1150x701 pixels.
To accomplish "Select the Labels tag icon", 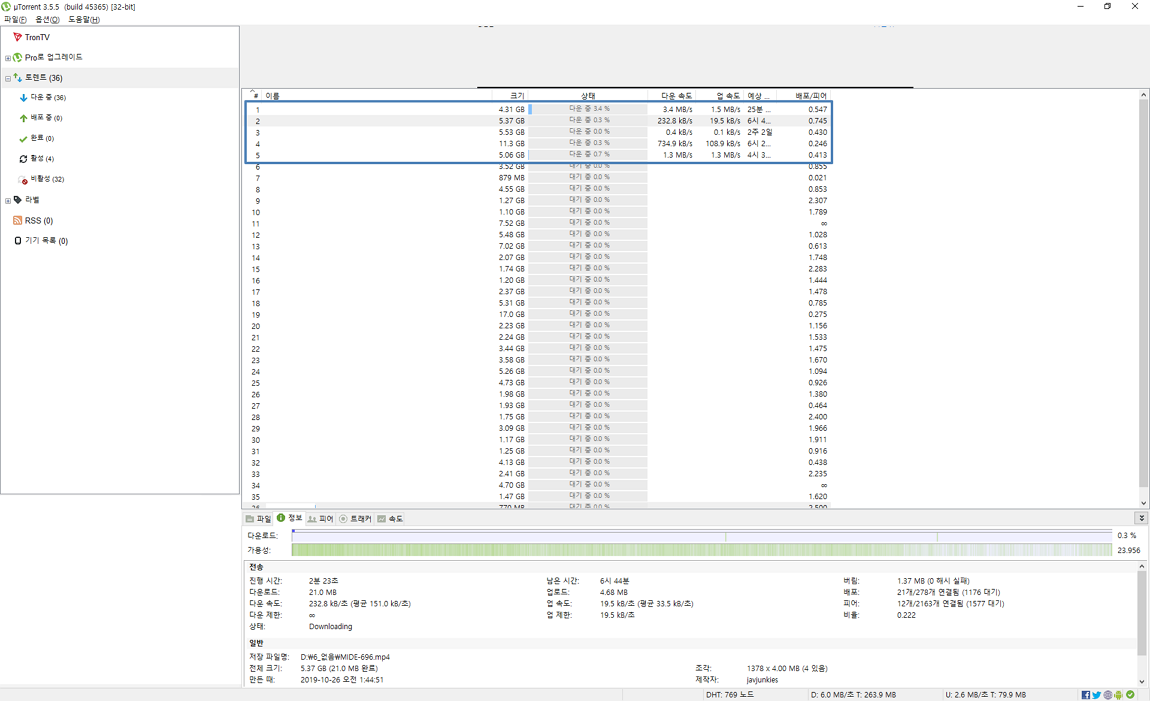I will pos(18,199).
